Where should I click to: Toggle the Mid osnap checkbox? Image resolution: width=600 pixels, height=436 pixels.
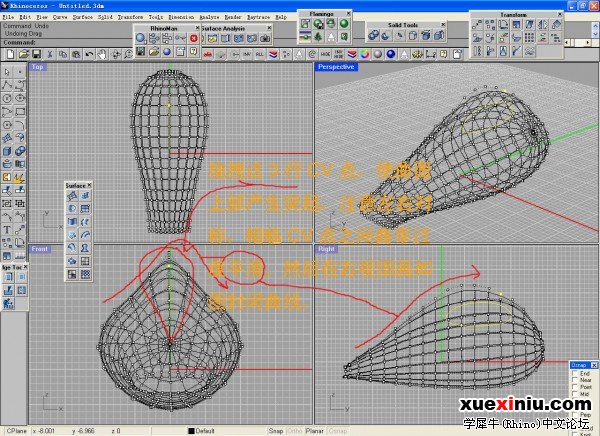click(x=574, y=394)
